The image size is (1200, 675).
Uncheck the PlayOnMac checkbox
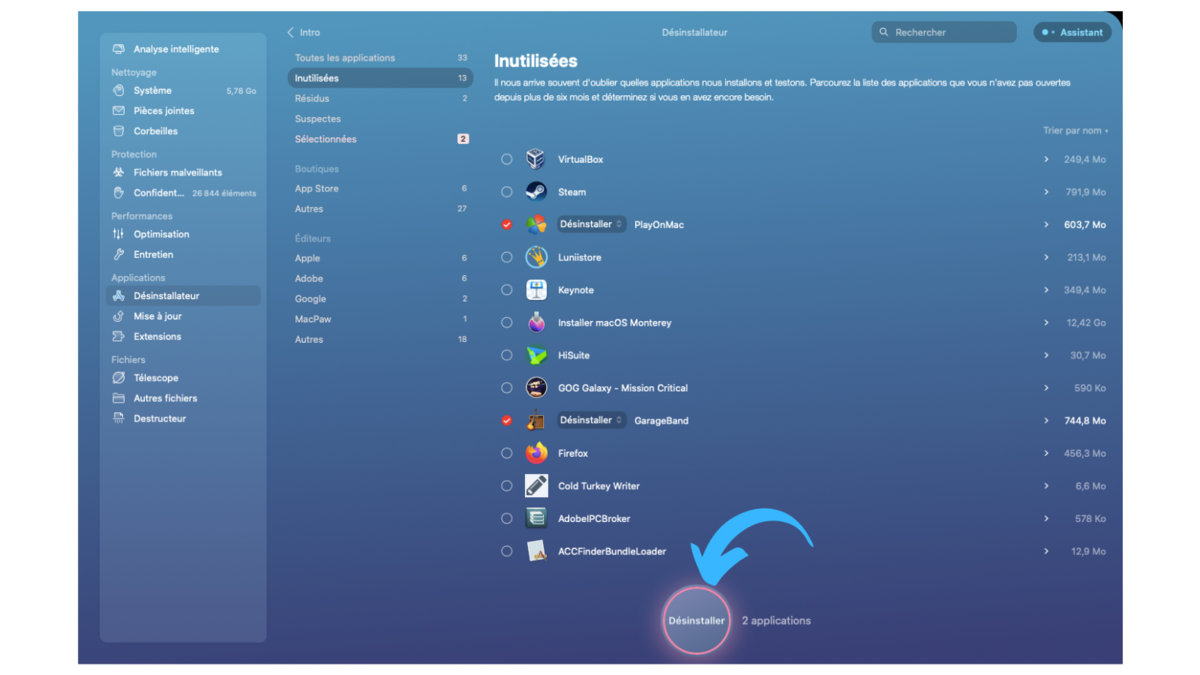point(507,225)
